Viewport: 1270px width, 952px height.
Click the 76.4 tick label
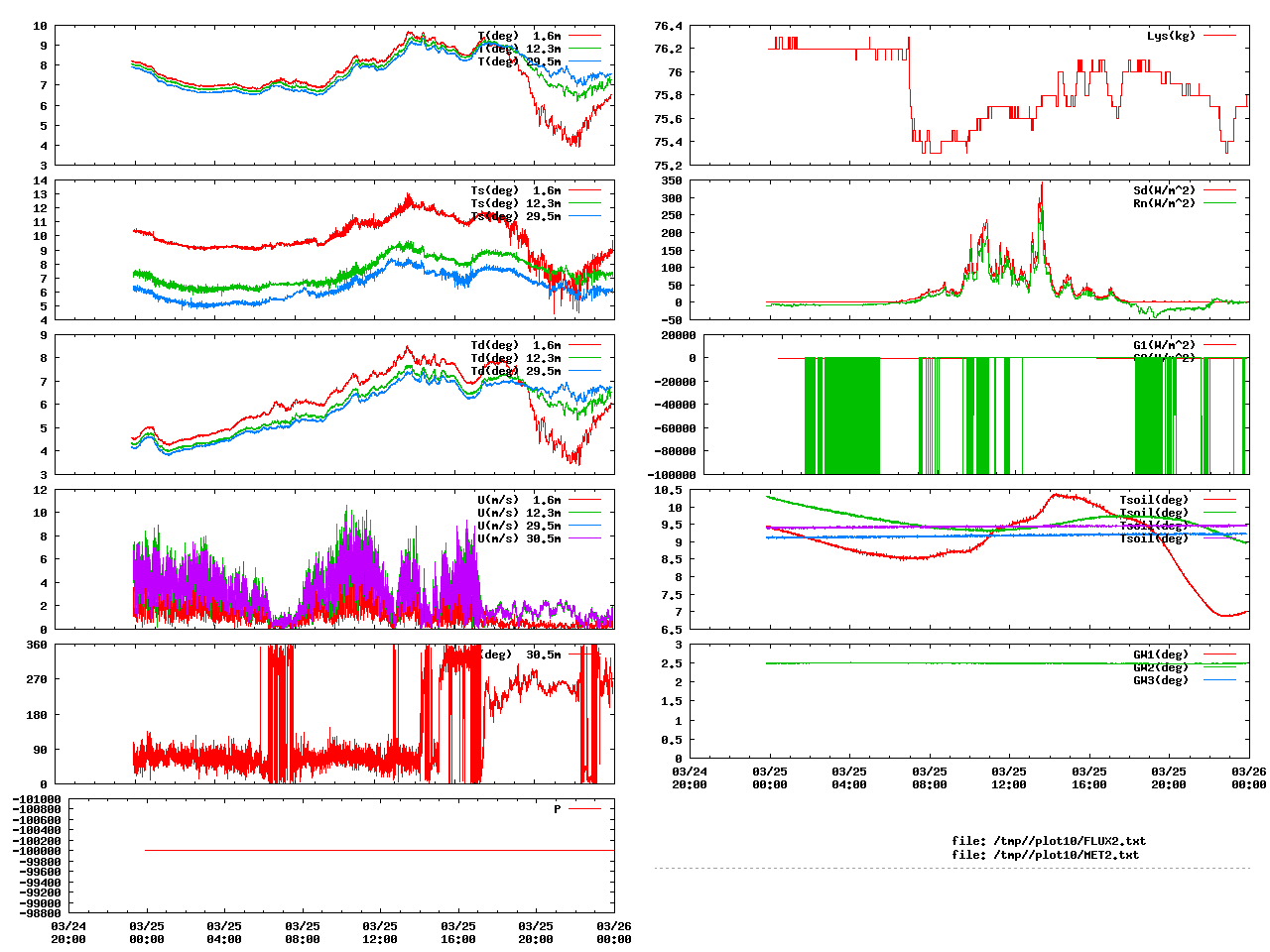[x=669, y=26]
